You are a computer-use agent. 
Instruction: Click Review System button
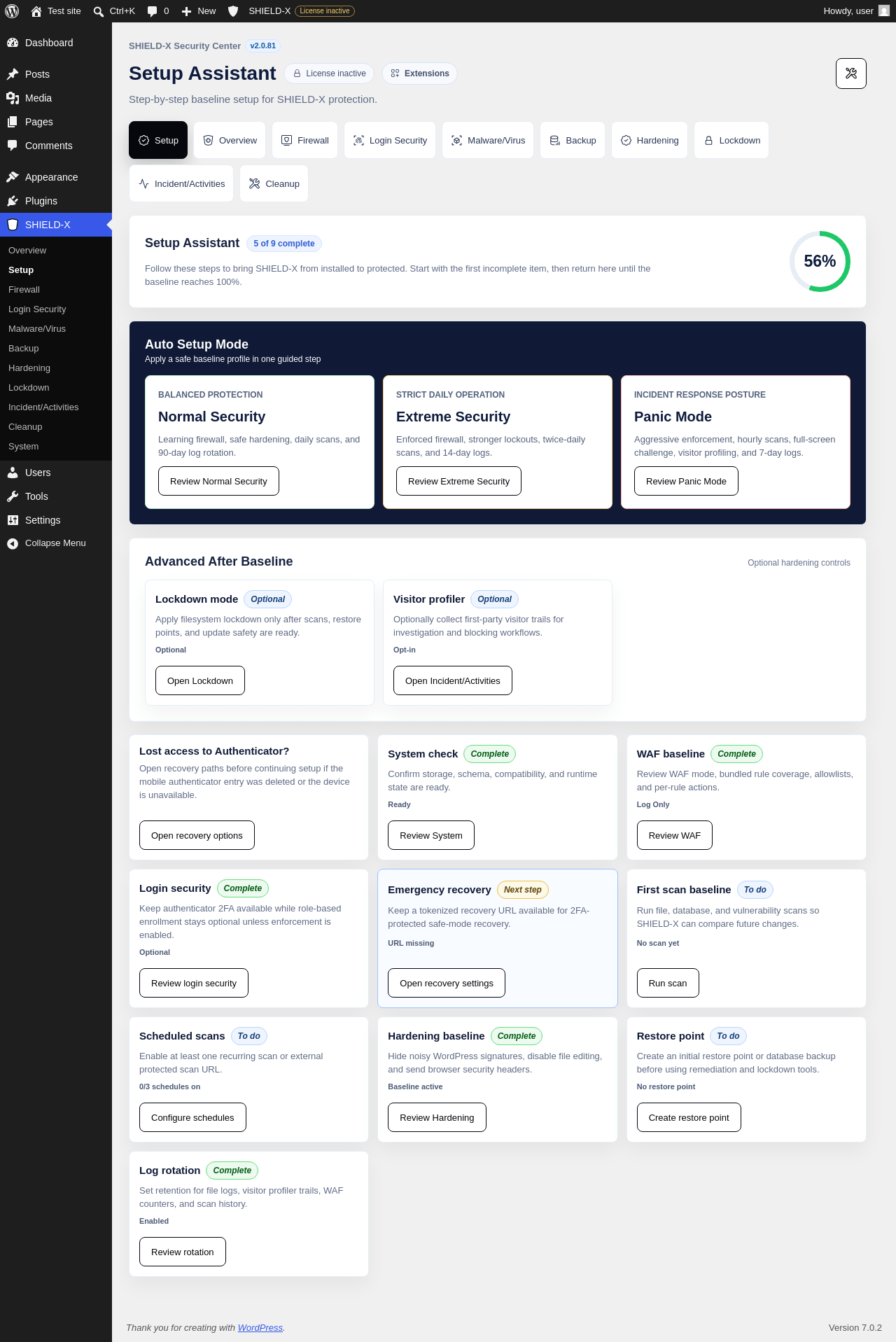(431, 835)
